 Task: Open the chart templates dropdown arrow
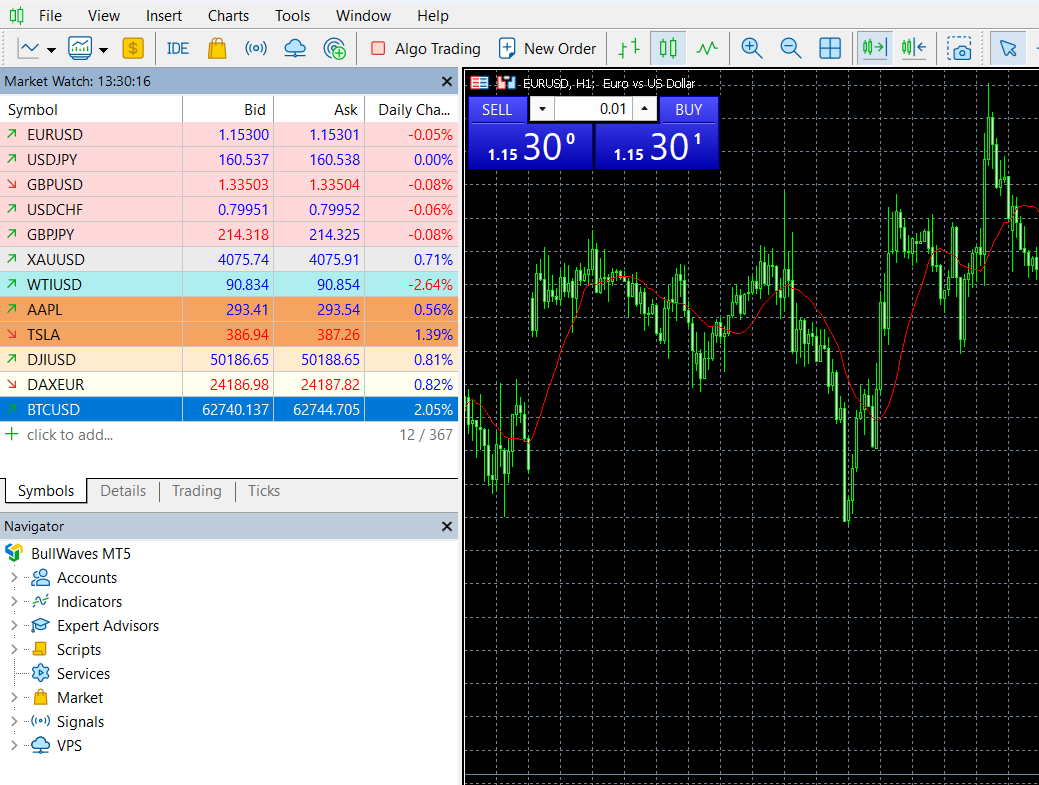[103, 50]
